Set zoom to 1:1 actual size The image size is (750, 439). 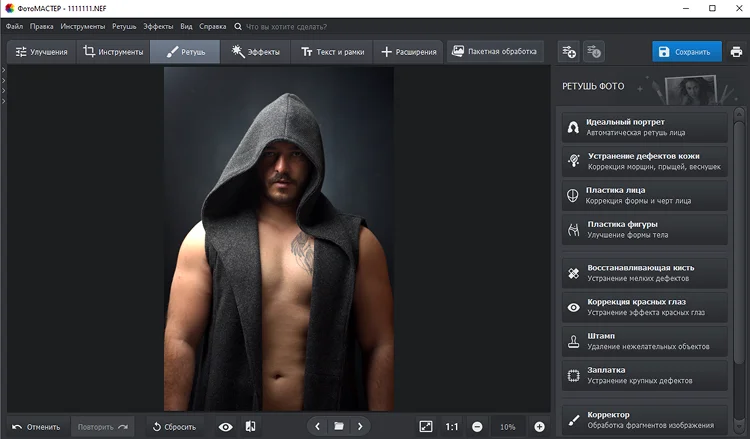452,427
